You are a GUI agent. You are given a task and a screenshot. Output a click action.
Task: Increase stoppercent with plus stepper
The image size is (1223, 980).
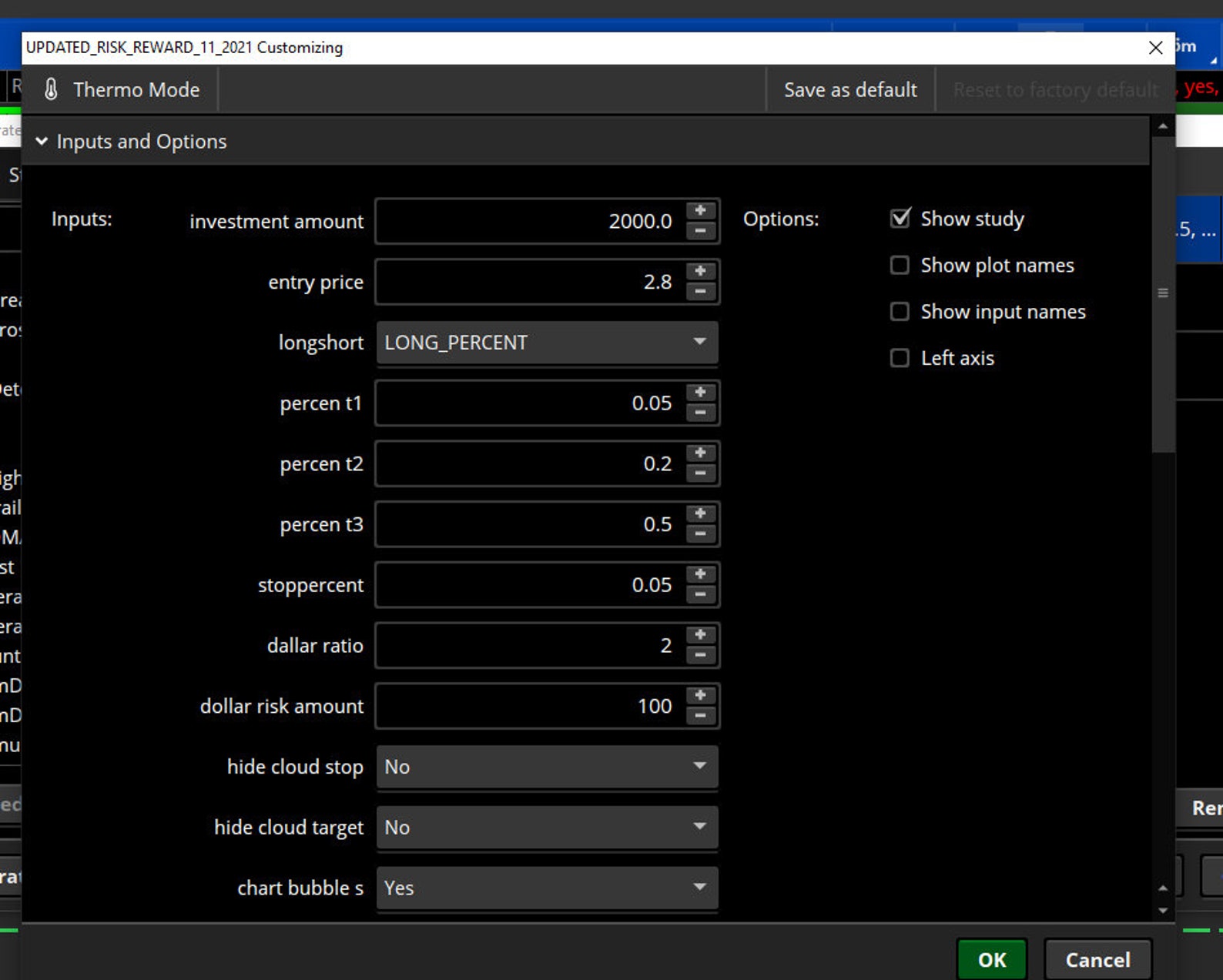(700, 574)
